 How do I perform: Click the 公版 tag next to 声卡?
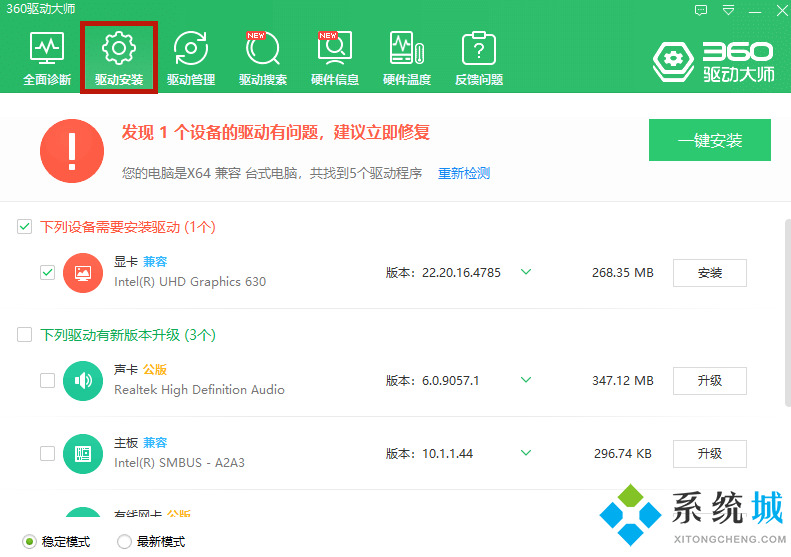click(155, 370)
